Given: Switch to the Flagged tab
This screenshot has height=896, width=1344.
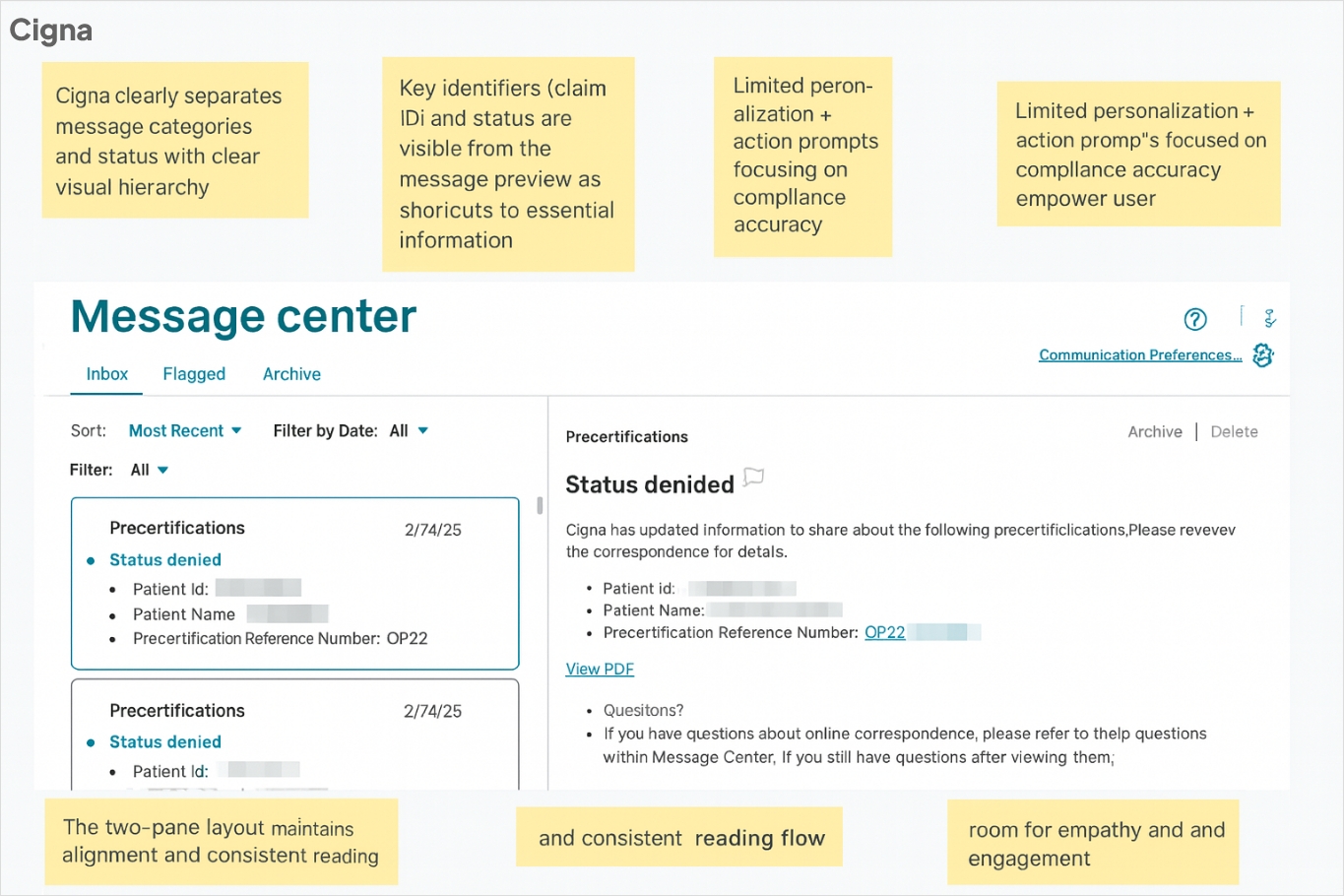Looking at the screenshot, I should [x=194, y=374].
